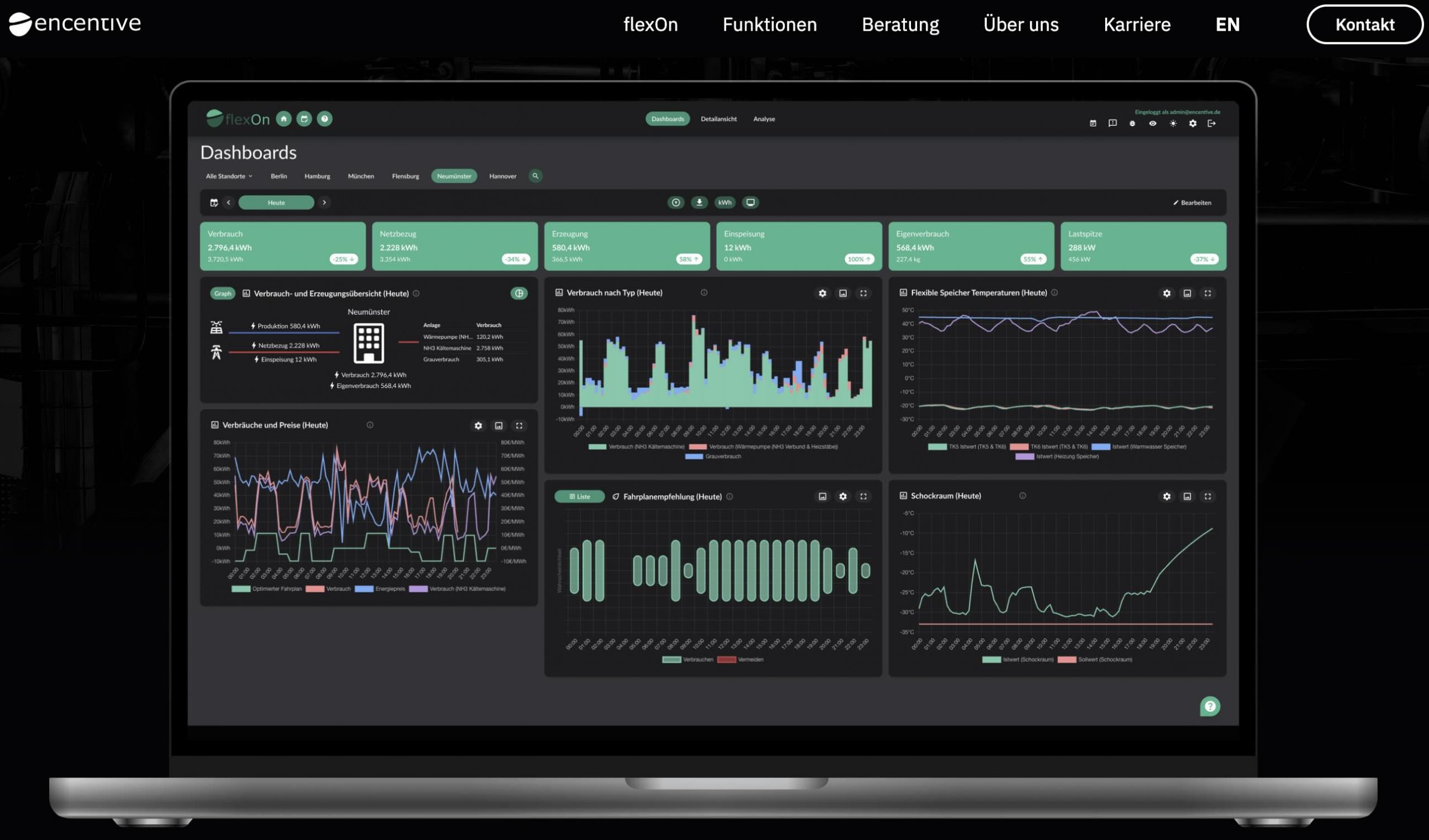The width and height of the screenshot is (1429, 840).
Task: Select the Dashboards tab
Action: click(668, 118)
